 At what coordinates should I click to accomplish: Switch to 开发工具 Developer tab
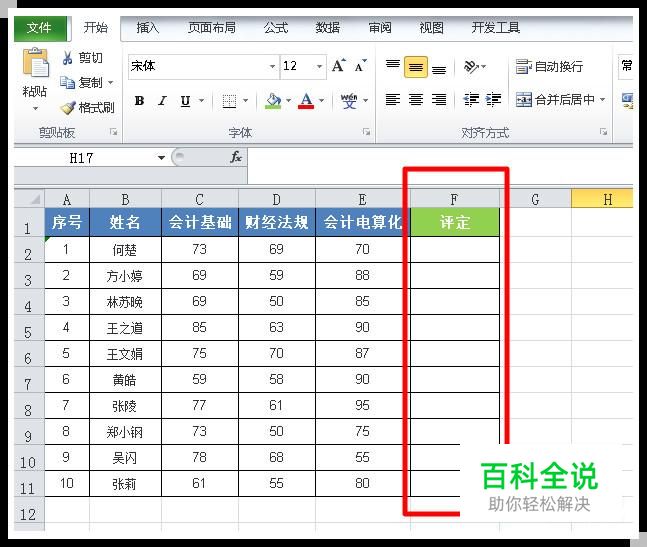(x=496, y=28)
